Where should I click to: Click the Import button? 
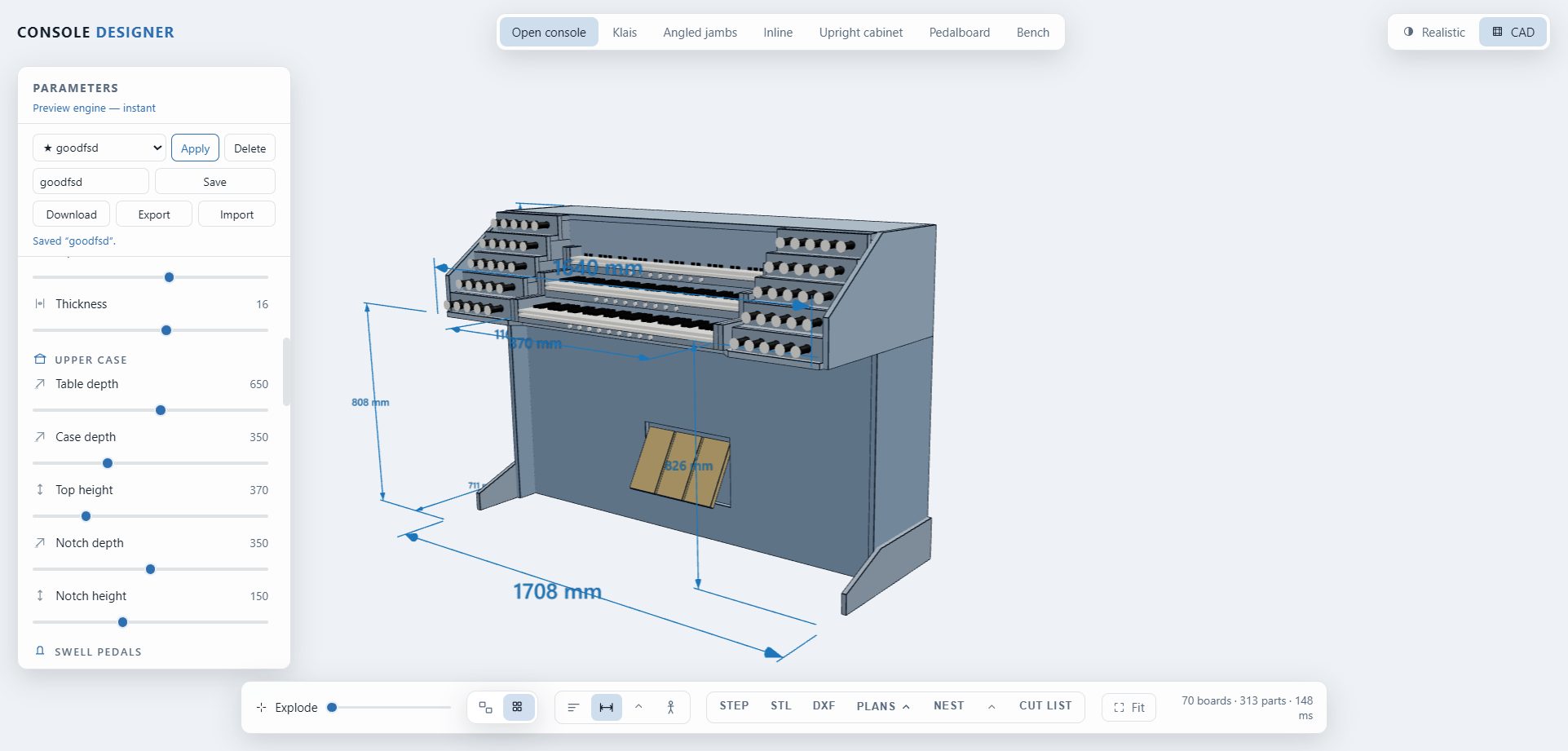[236, 214]
